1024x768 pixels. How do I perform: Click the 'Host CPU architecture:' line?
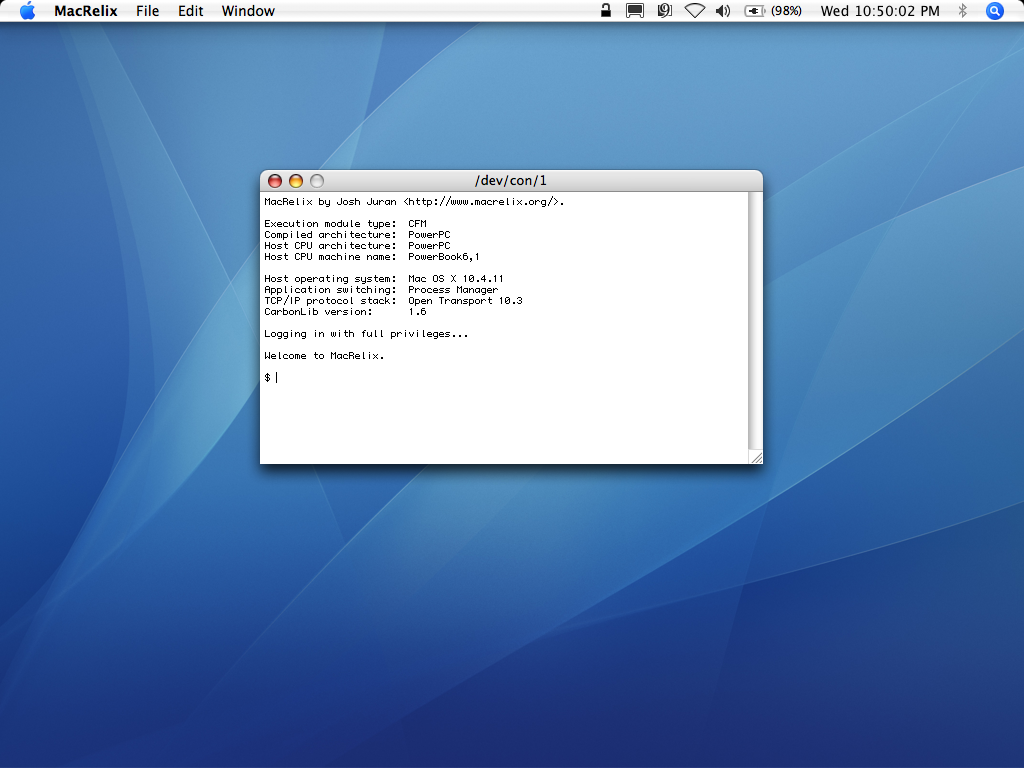point(357,246)
